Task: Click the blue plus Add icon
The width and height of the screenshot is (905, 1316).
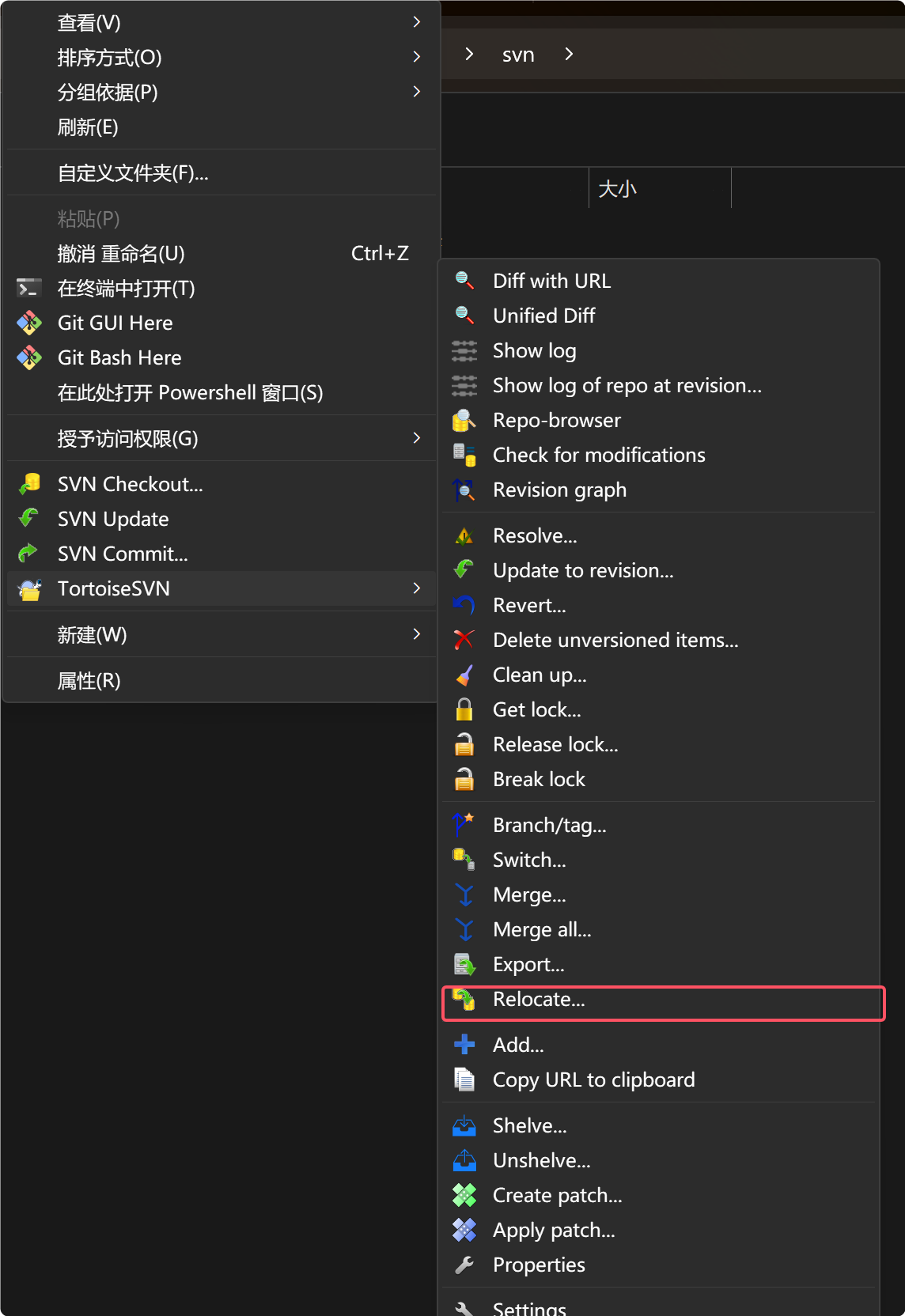Action: (x=464, y=1045)
